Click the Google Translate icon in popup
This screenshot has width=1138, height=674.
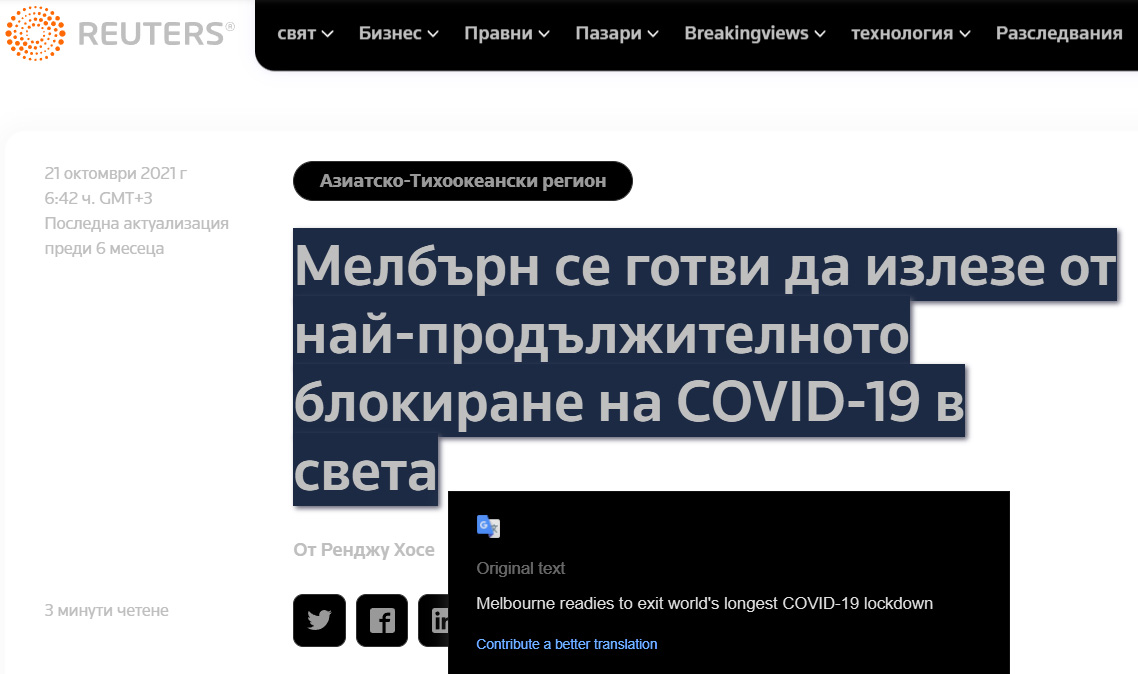pyautogui.click(x=488, y=527)
